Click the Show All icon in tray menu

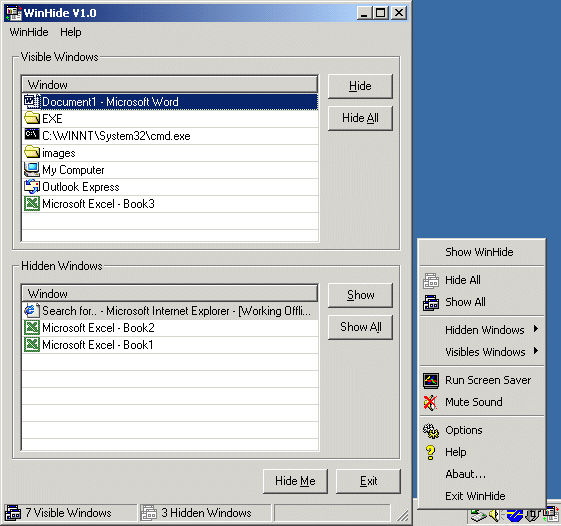click(431, 302)
